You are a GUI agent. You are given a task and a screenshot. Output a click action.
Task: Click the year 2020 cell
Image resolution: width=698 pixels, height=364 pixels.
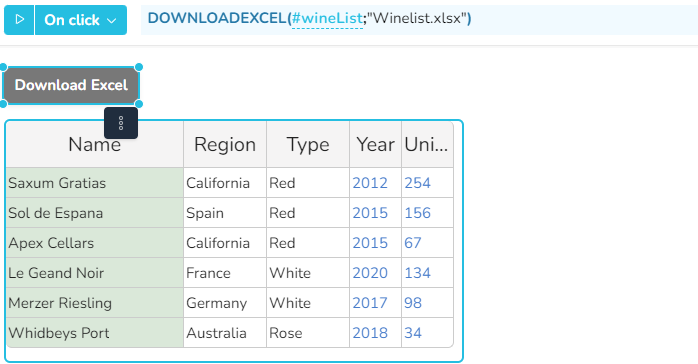pyautogui.click(x=375, y=273)
